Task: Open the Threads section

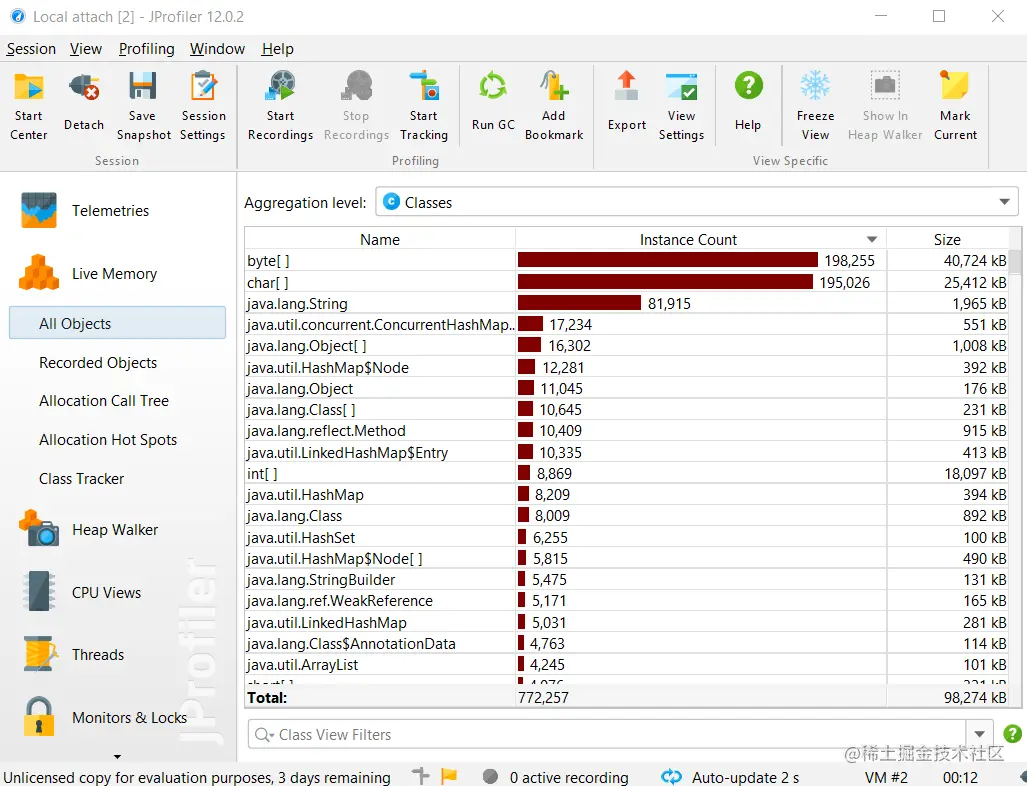Action: [73, 654]
